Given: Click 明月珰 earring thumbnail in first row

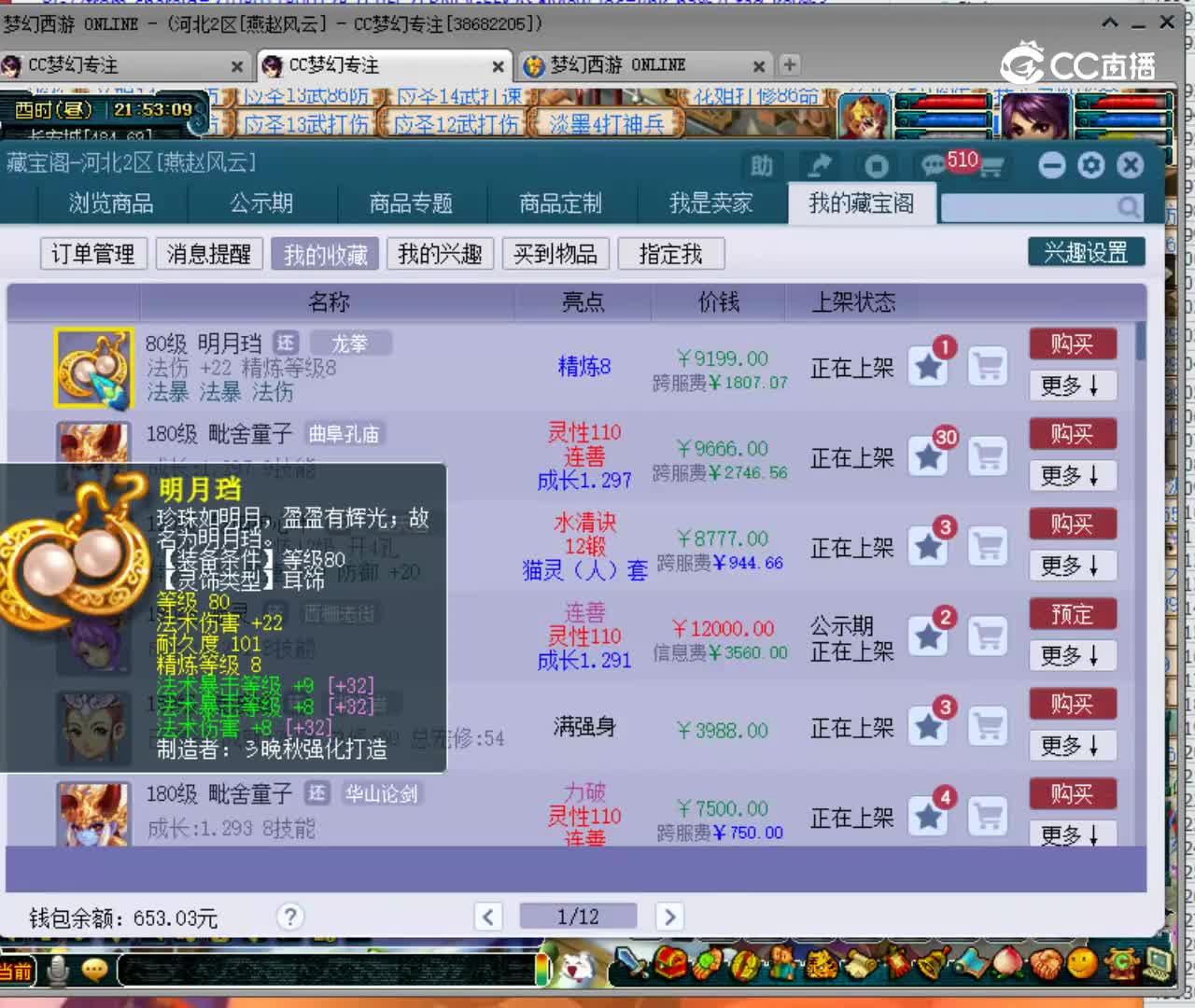Looking at the screenshot, I should pos(93,368).
